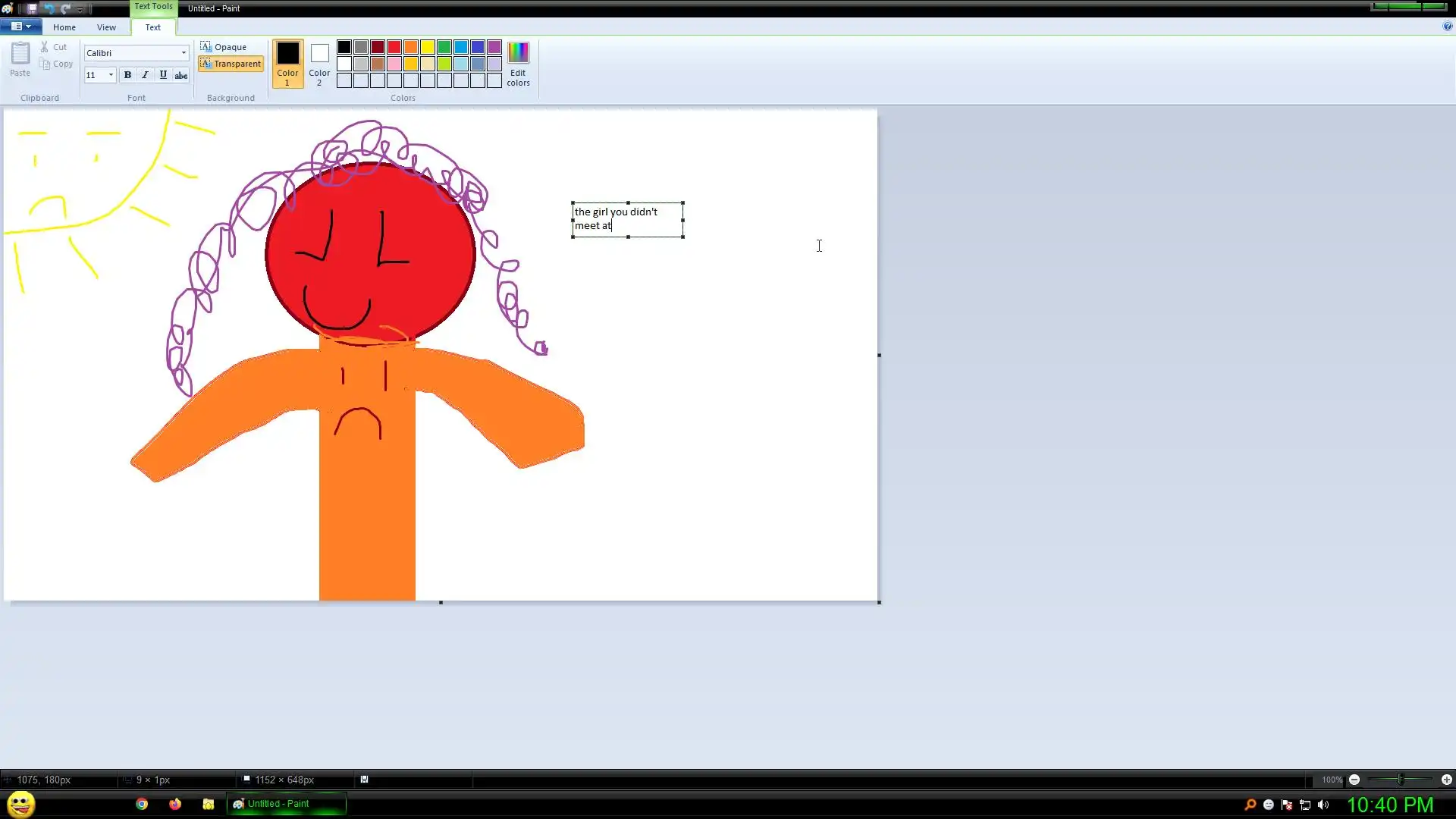Open the font size 11 dropdown
Screen dimensions: 1456x819
[111, 74]
